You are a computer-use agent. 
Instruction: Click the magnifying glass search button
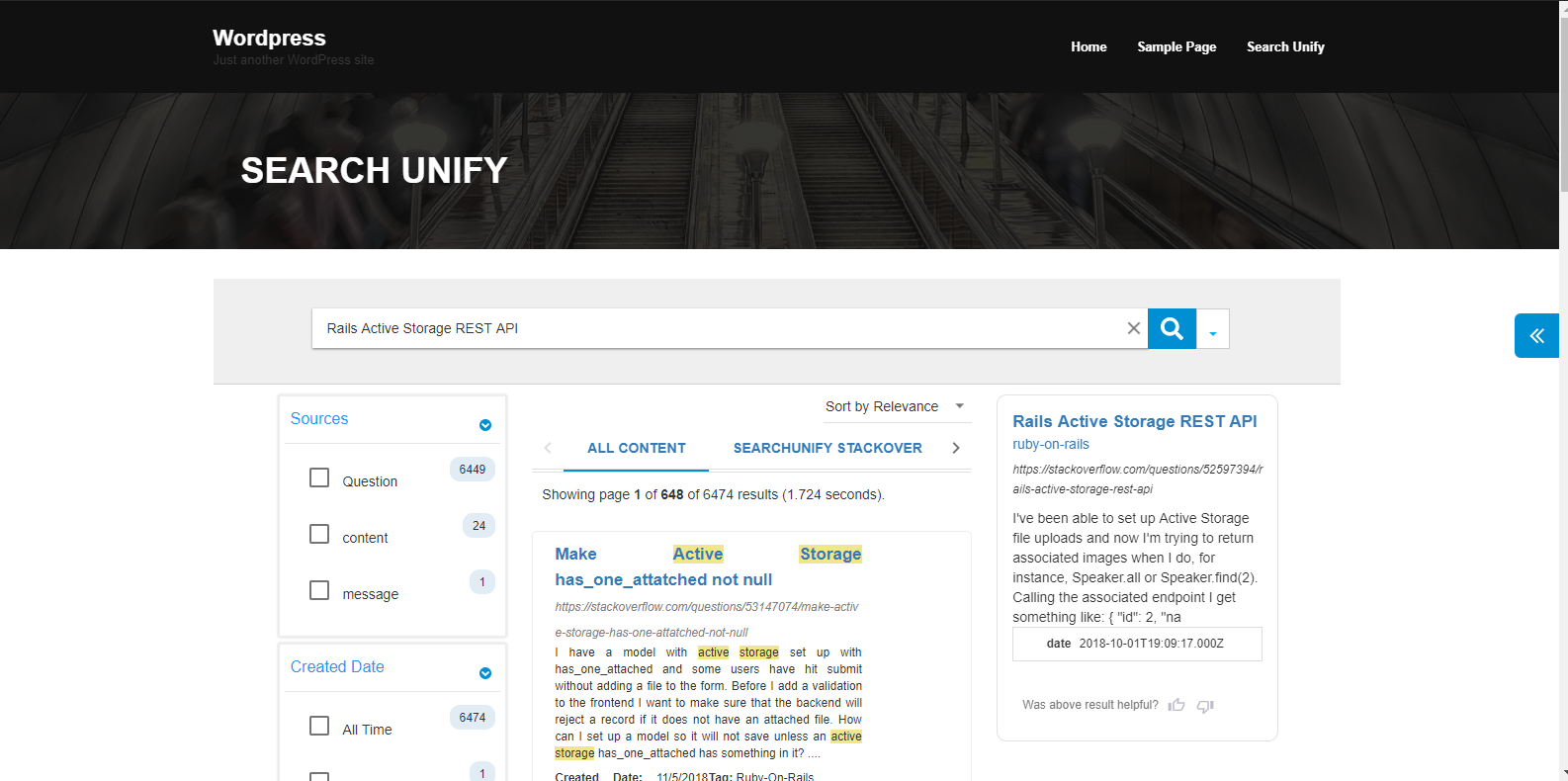tap(1172, 328)
